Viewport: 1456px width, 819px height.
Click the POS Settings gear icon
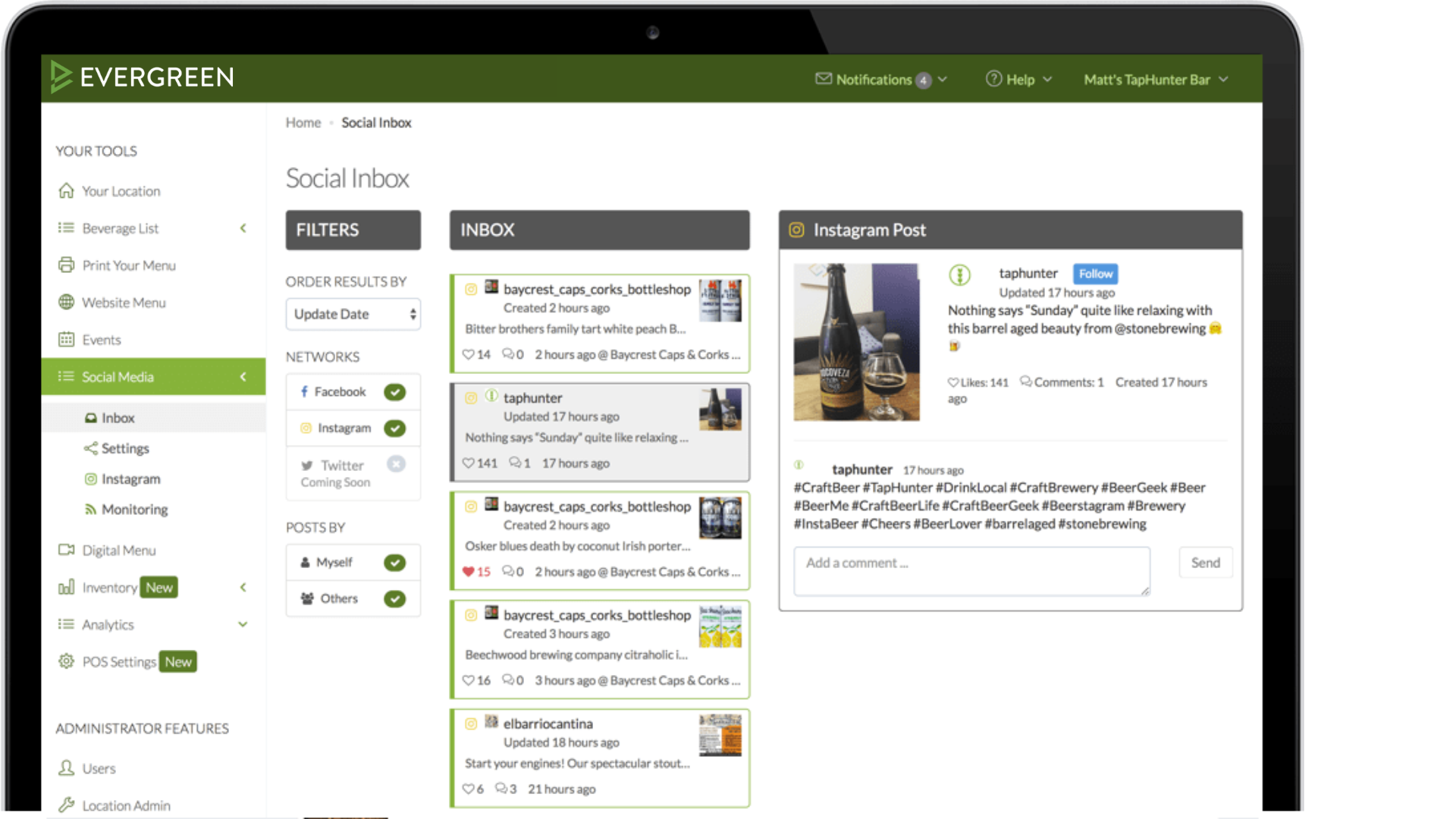(x=67, y=661)
